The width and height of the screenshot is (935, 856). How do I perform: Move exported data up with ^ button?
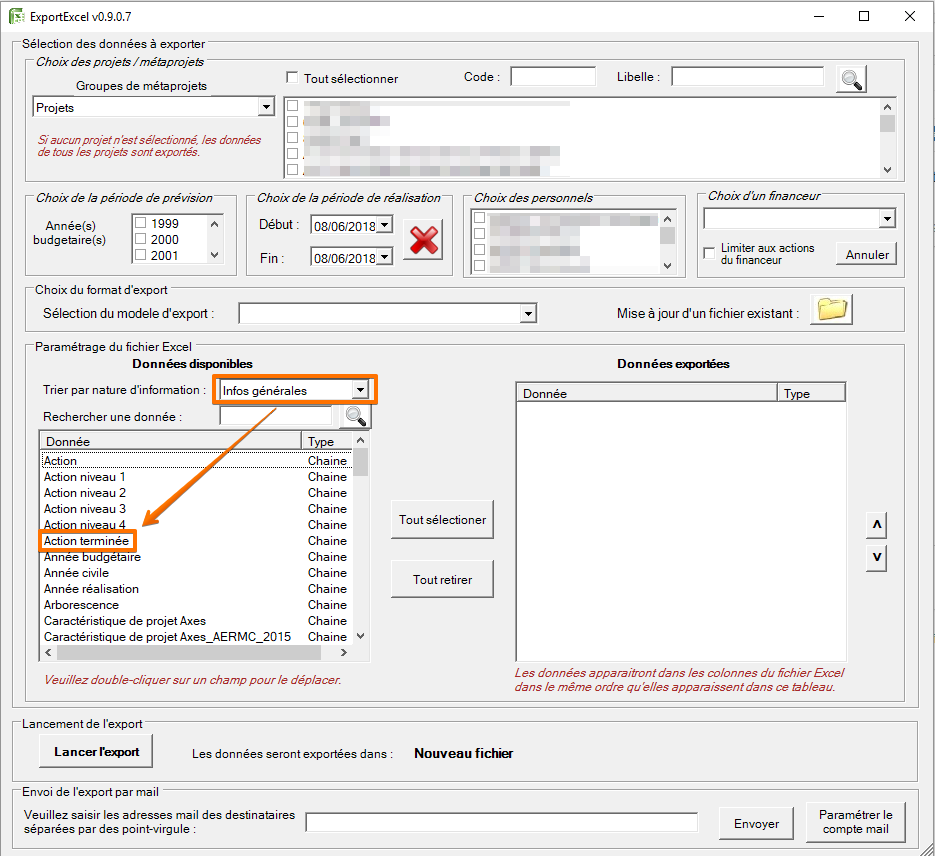876,525
